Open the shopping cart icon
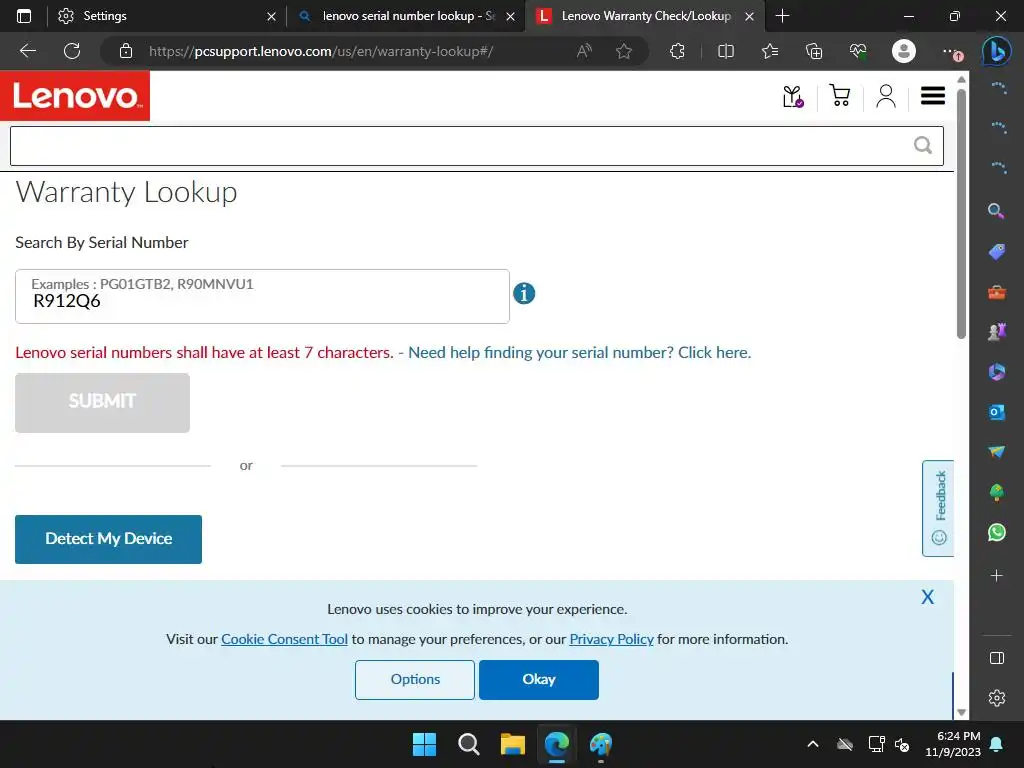The width and height of the screenshot is (1024, 768). click(x=839, y=96)
